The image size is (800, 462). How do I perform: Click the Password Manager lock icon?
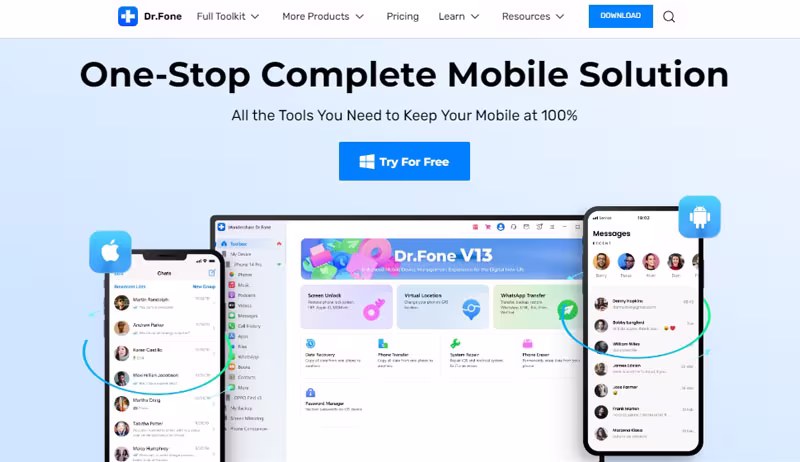pos(310,393)
